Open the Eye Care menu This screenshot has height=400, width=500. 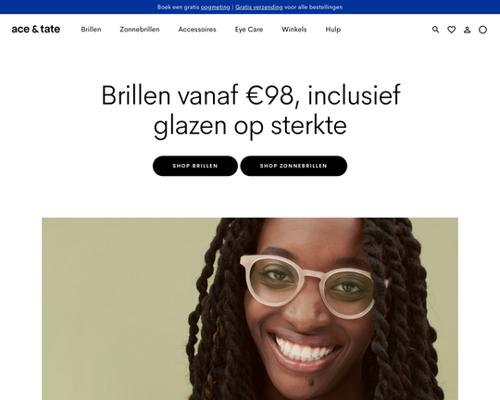[x=249, y=29]
